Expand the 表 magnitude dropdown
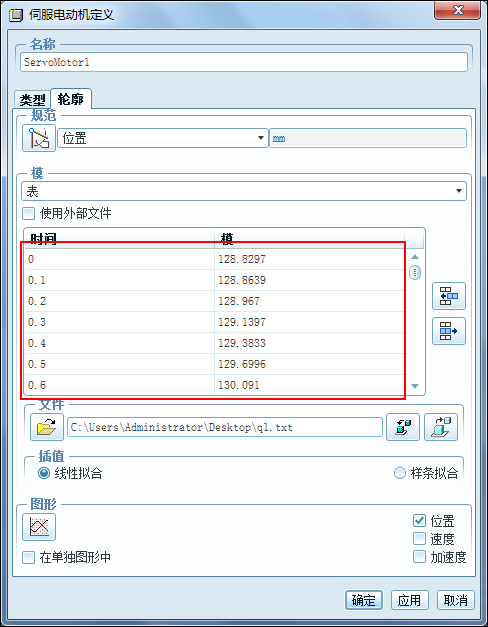The width and height of the screenshot is (488, 627). [244, 191]
